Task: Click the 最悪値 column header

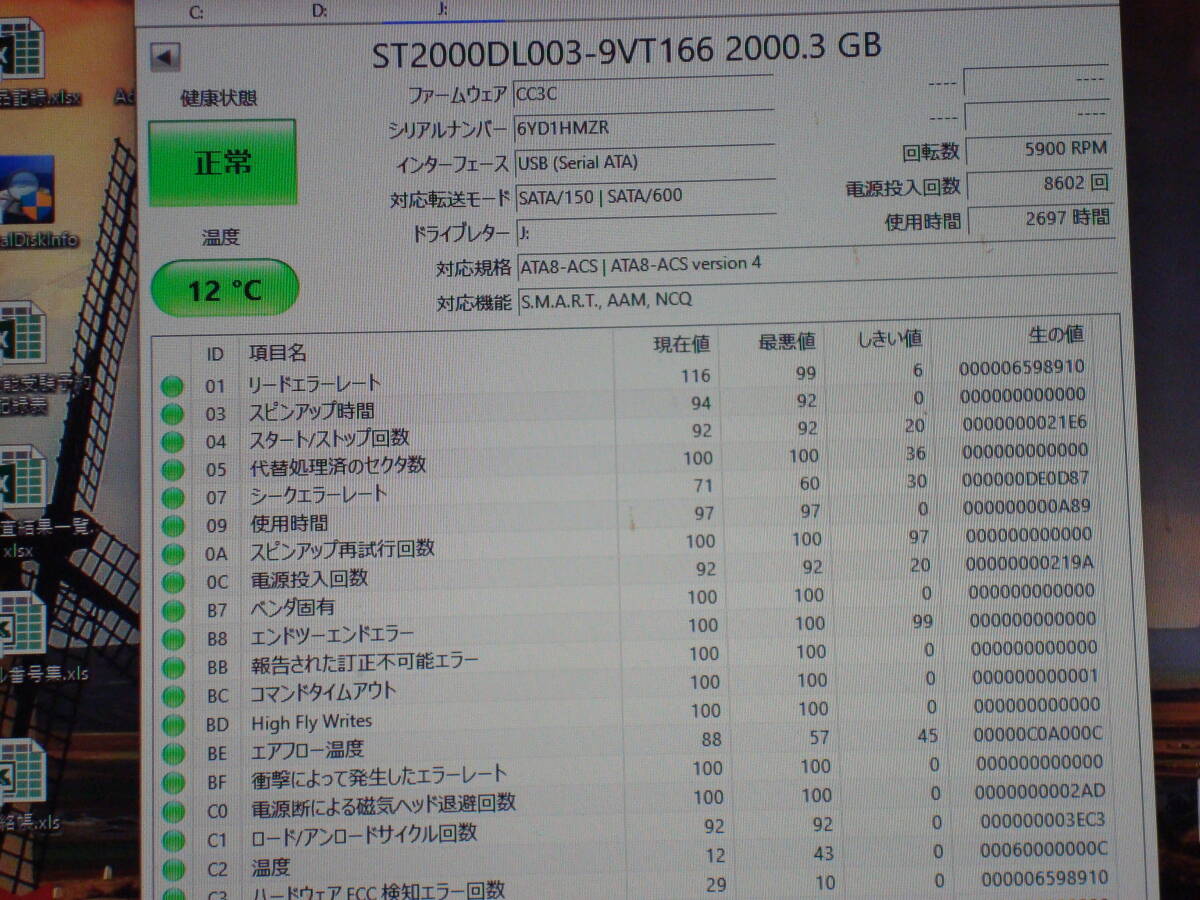Action: (x=787, y=341)
